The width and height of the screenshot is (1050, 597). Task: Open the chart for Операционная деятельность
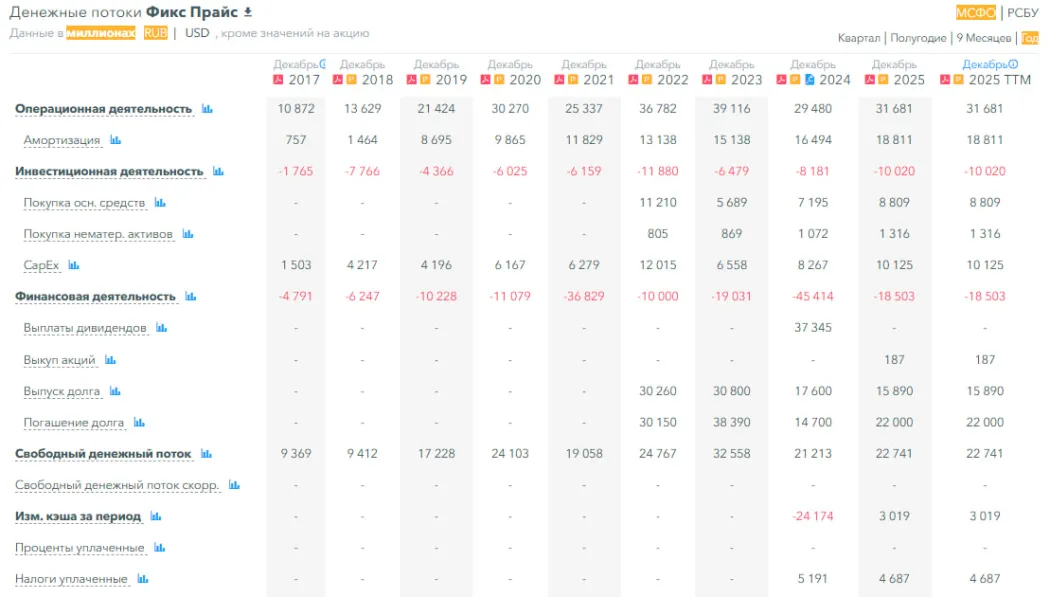(x=207, y=108)
